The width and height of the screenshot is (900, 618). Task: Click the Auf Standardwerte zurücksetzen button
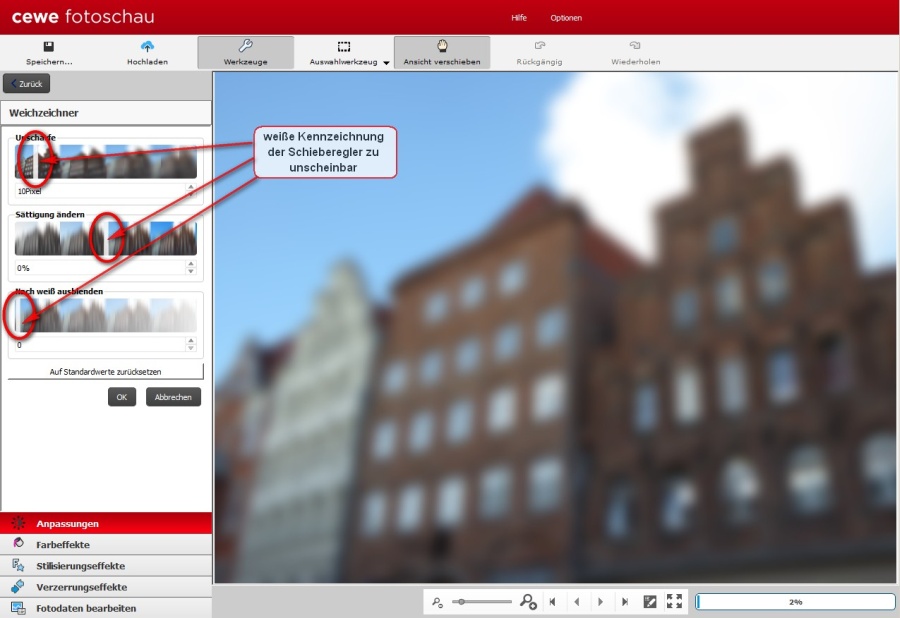point(106,371)
